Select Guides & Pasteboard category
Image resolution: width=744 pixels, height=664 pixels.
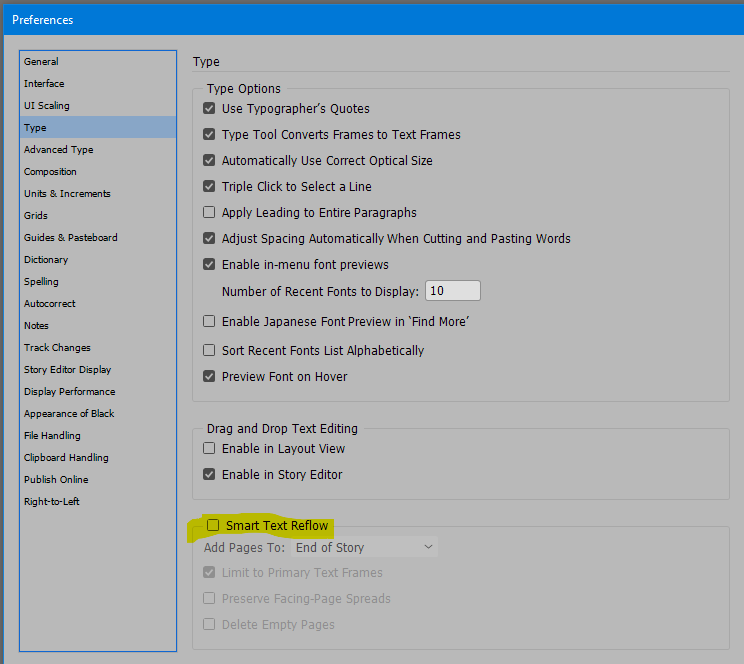tap(70, 238)
